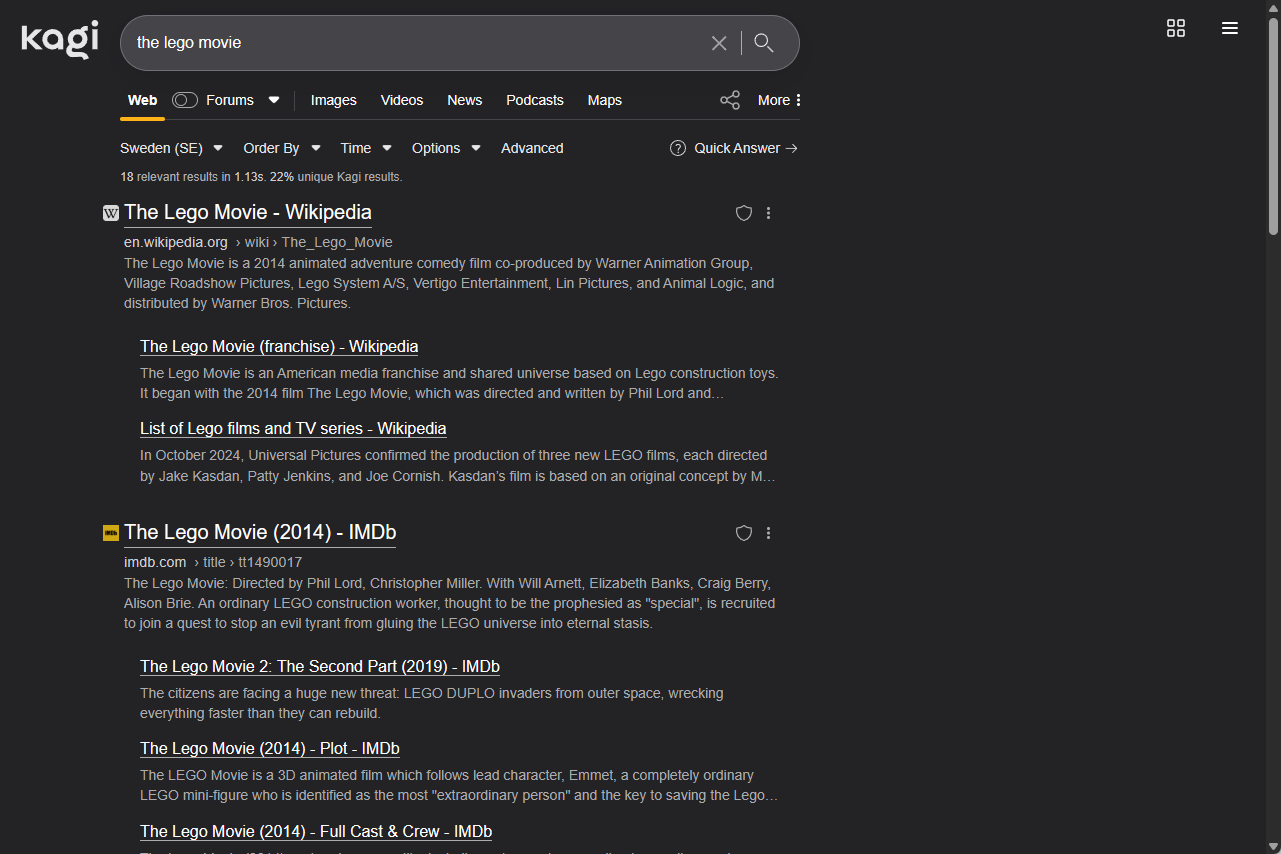Click shield icon beside Wikipedia result
Viewport: 1281px width, 854px height.
pos(743,213)
